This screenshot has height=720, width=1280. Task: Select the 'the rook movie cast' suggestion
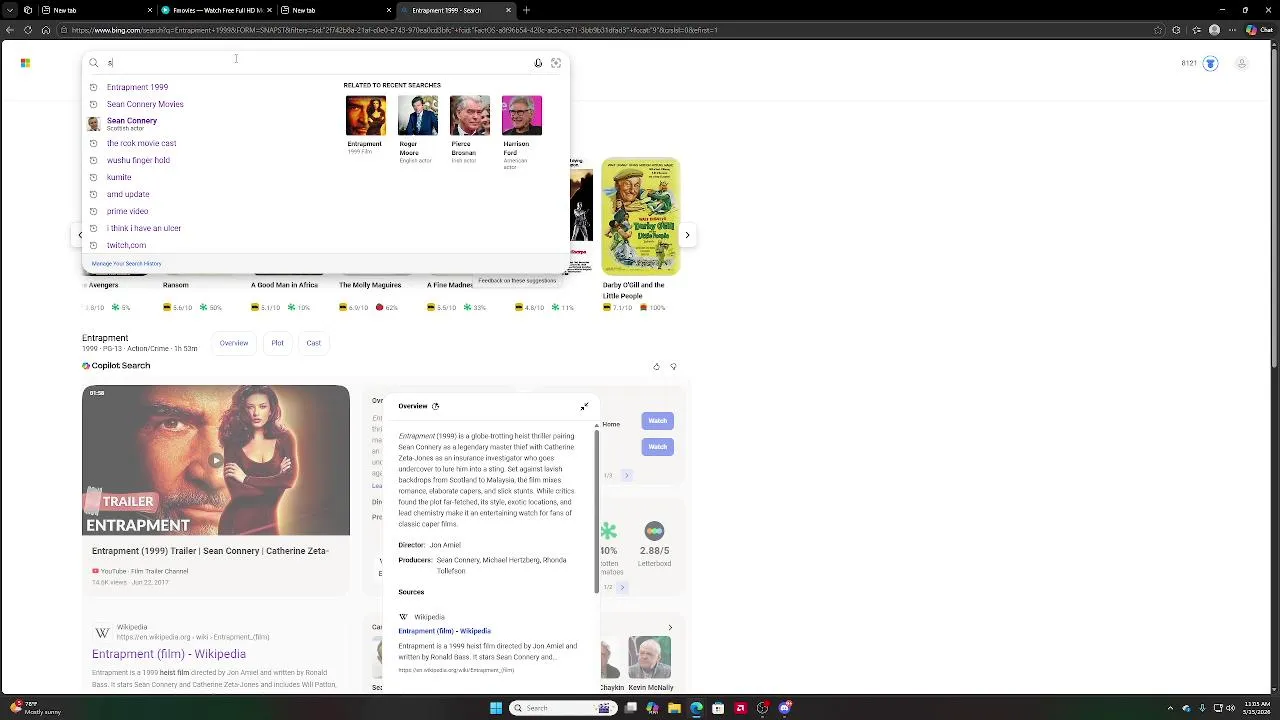pyautogui.click(x=141, y=143)
